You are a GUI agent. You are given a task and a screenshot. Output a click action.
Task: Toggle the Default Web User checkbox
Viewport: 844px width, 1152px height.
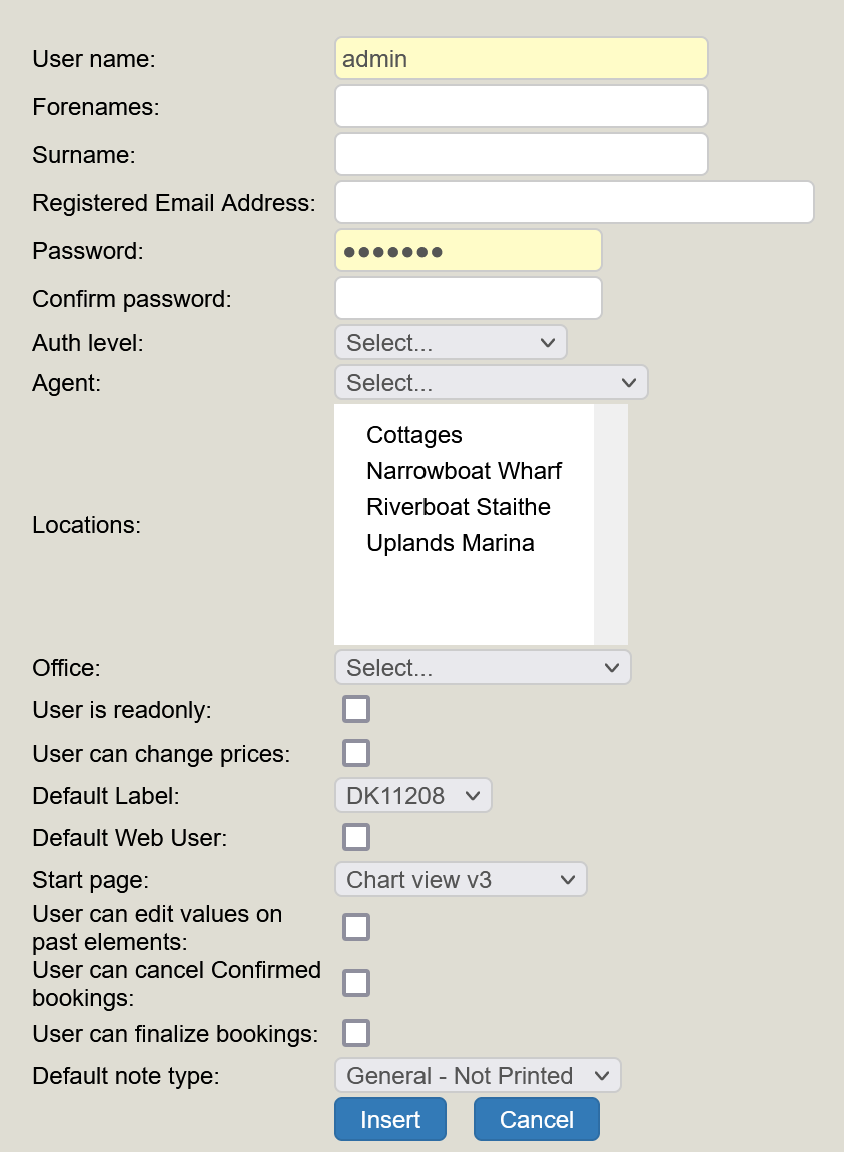pyautogui.click(x=356, y=837)
